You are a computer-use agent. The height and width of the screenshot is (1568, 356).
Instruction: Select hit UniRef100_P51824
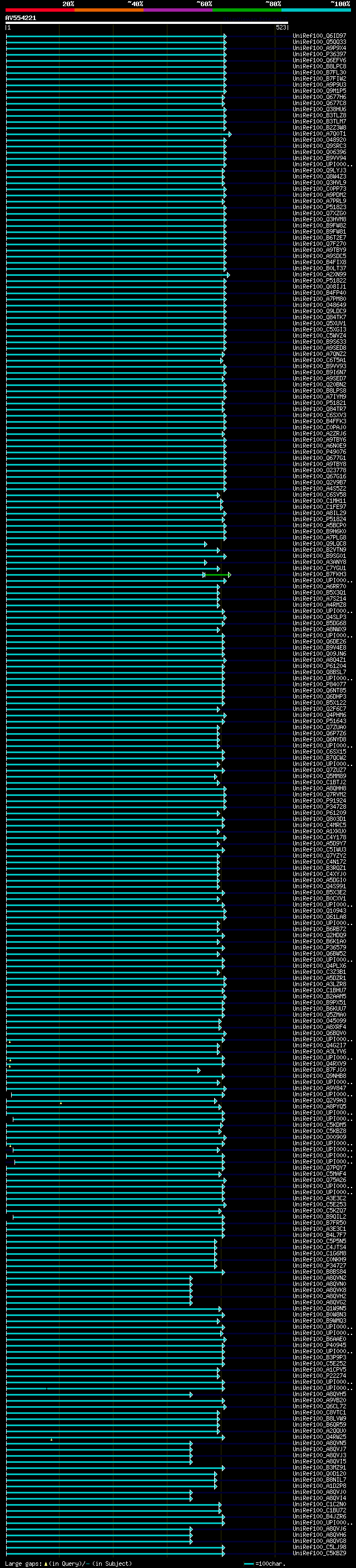tap(319, 519)
